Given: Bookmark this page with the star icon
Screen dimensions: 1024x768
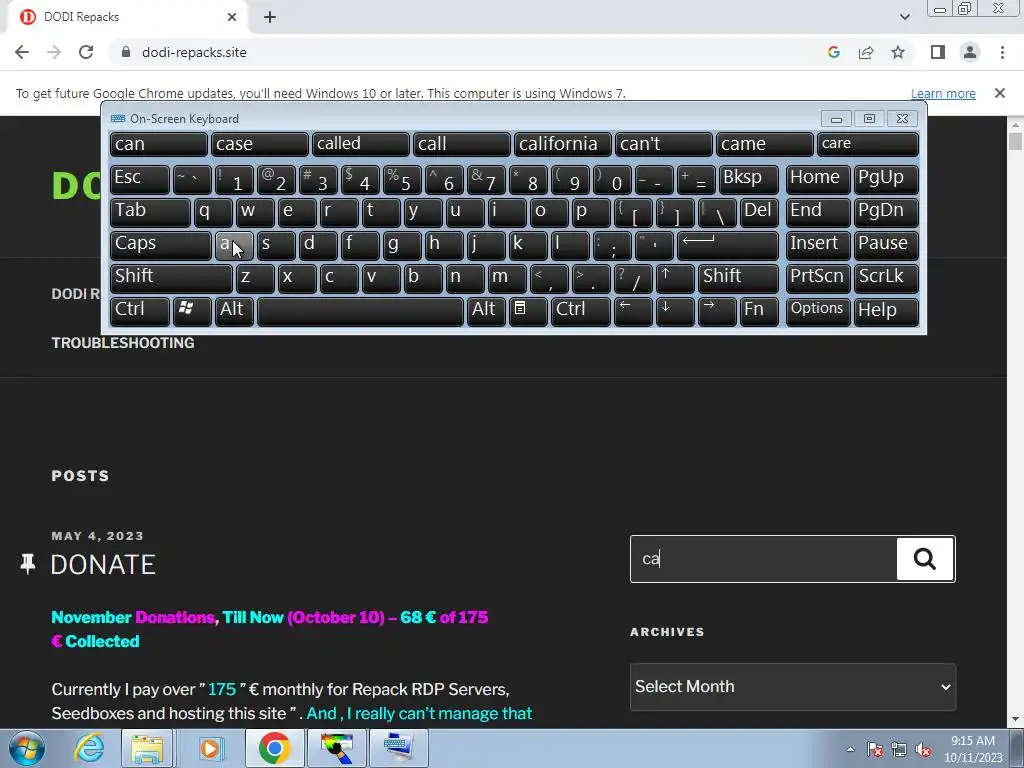Looking at the screenshot, I should point(898,52).
